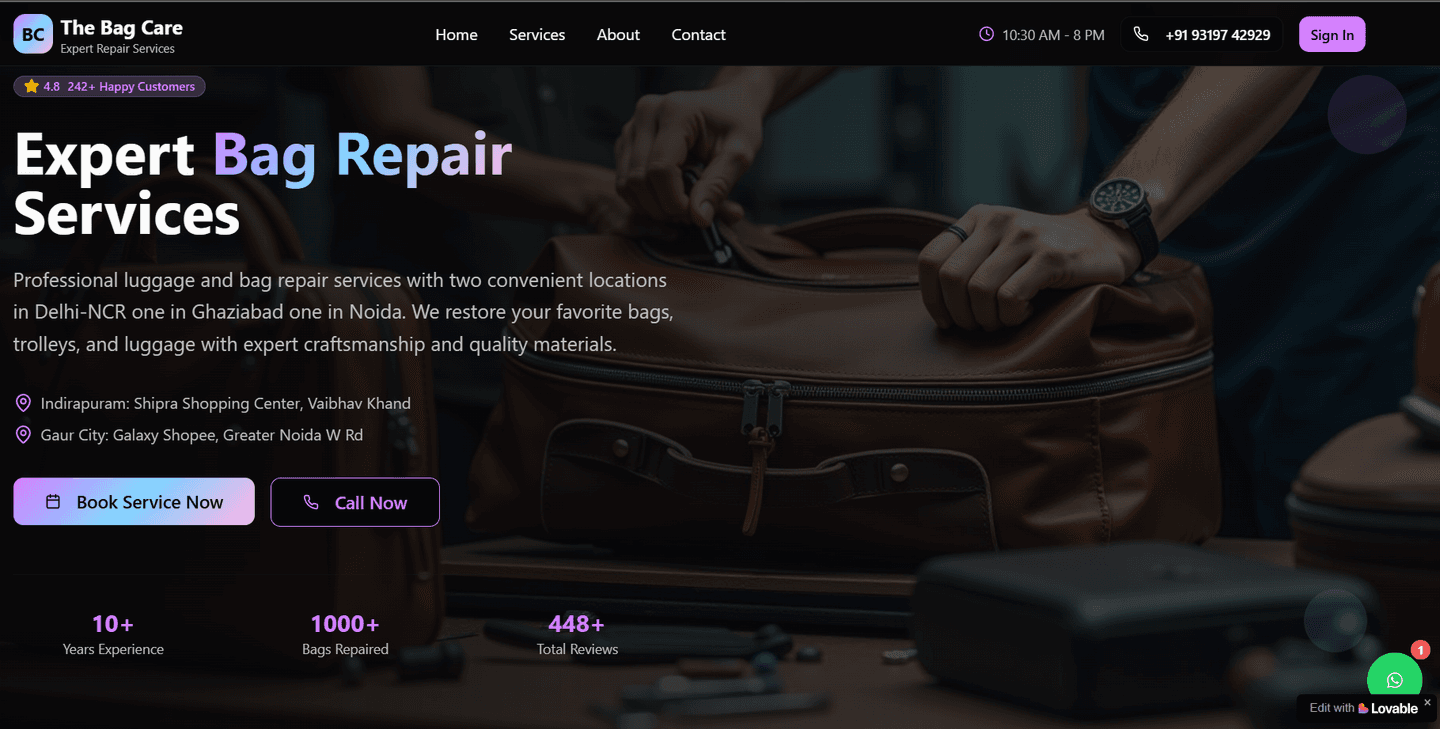This screenshot has height=729, width=1440.
Task: Click The Bag Care site title
Action: click(121, 27)
